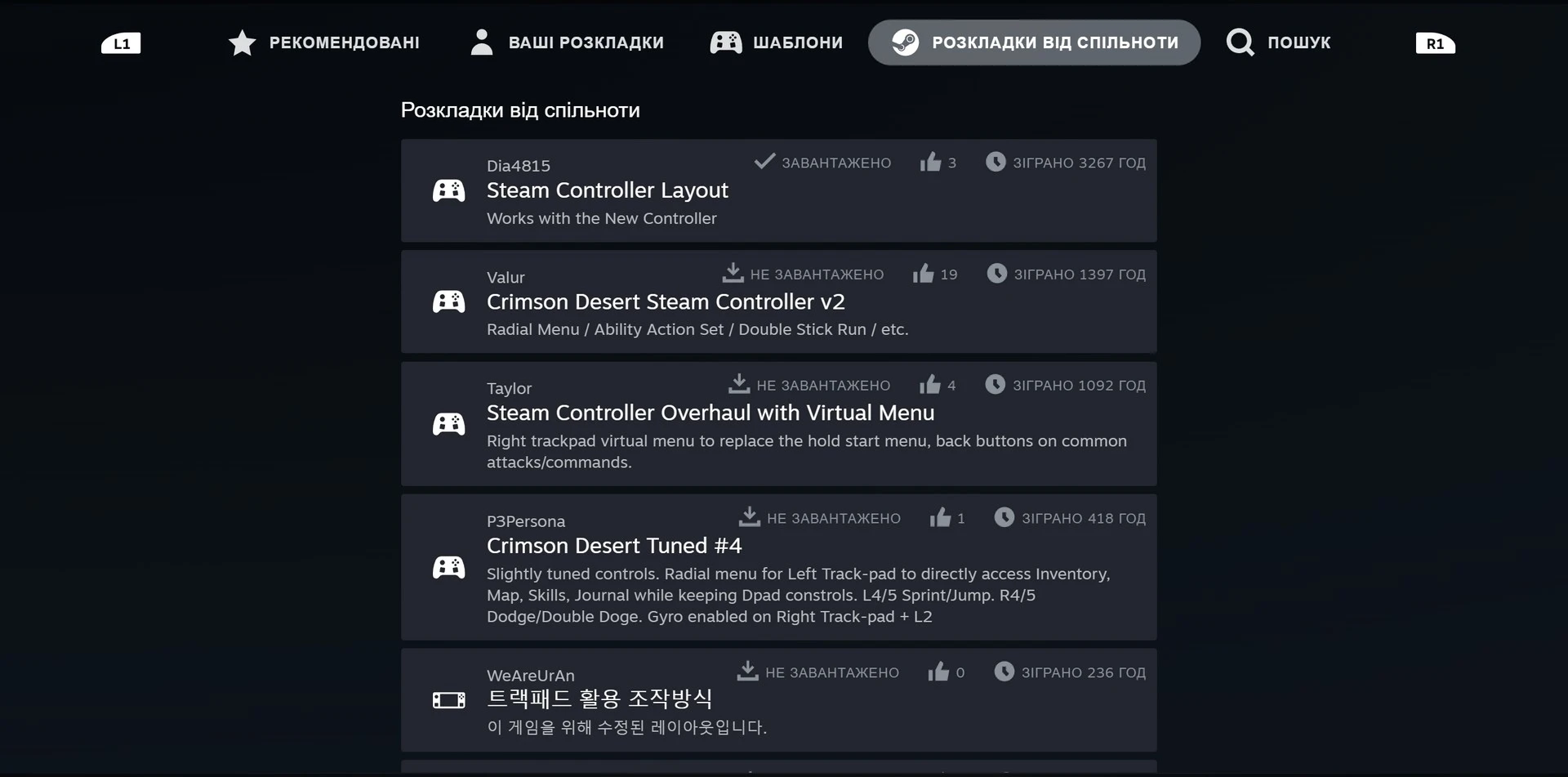Click description 'Works with the New Controller'
This screenshot has height=777, width=1568.
[x=602, y=218]
